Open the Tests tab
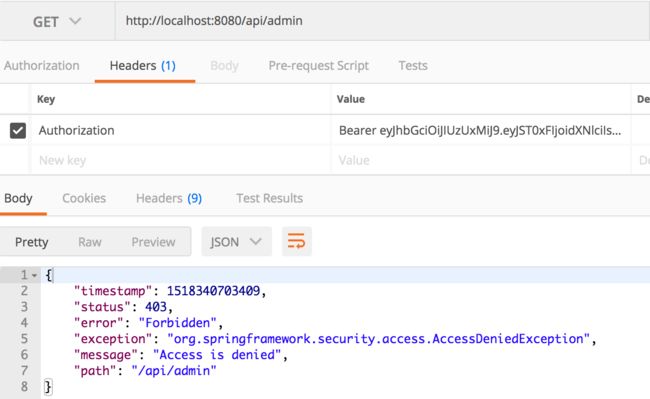 (413, 65)
